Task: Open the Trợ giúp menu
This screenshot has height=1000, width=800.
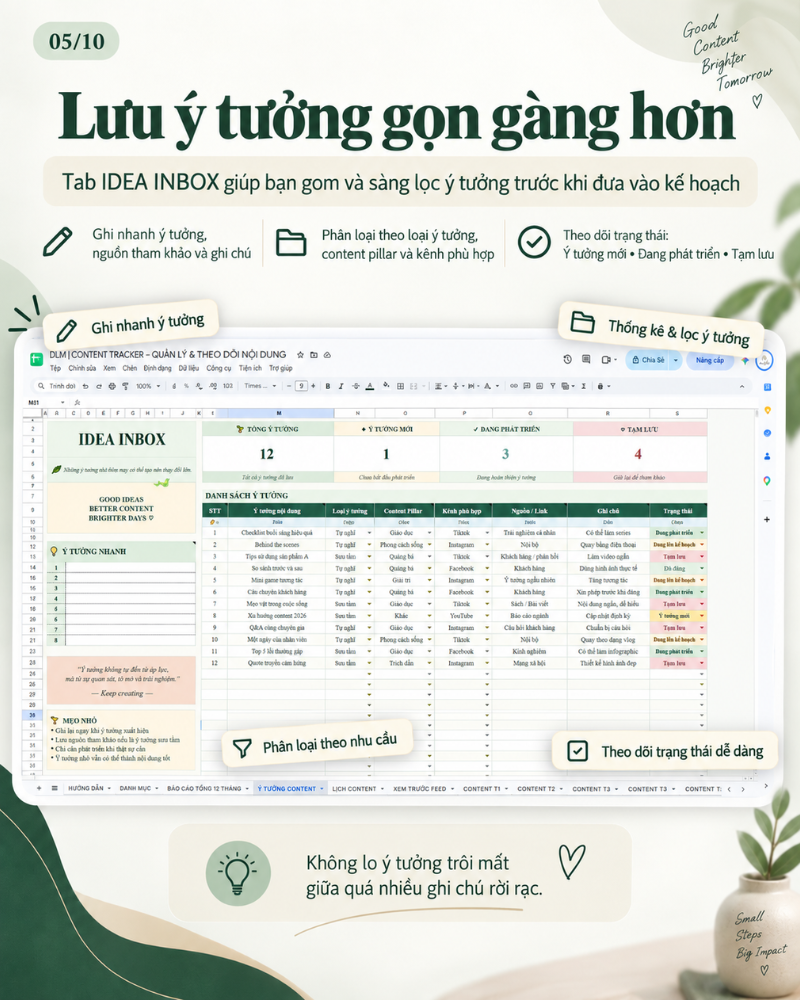Action: pyautogui.click(x=281, y=368)
